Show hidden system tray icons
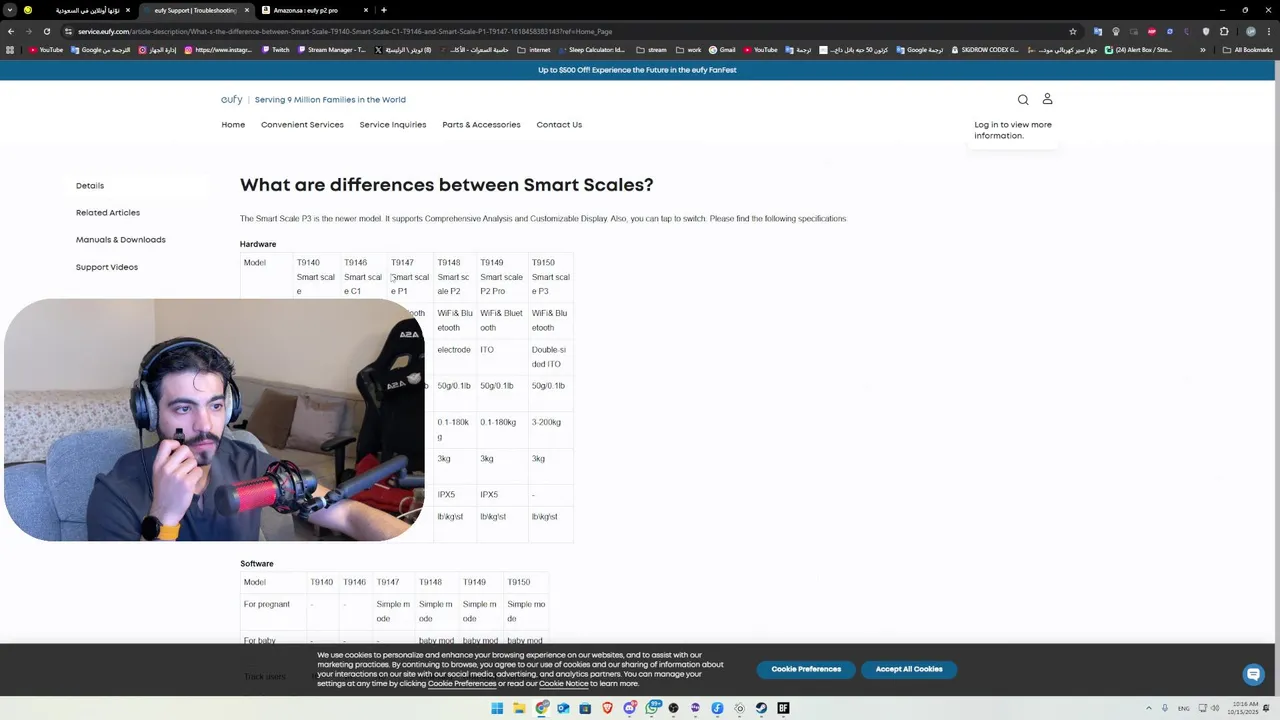1280x720 pixels. coord(1149,708)
